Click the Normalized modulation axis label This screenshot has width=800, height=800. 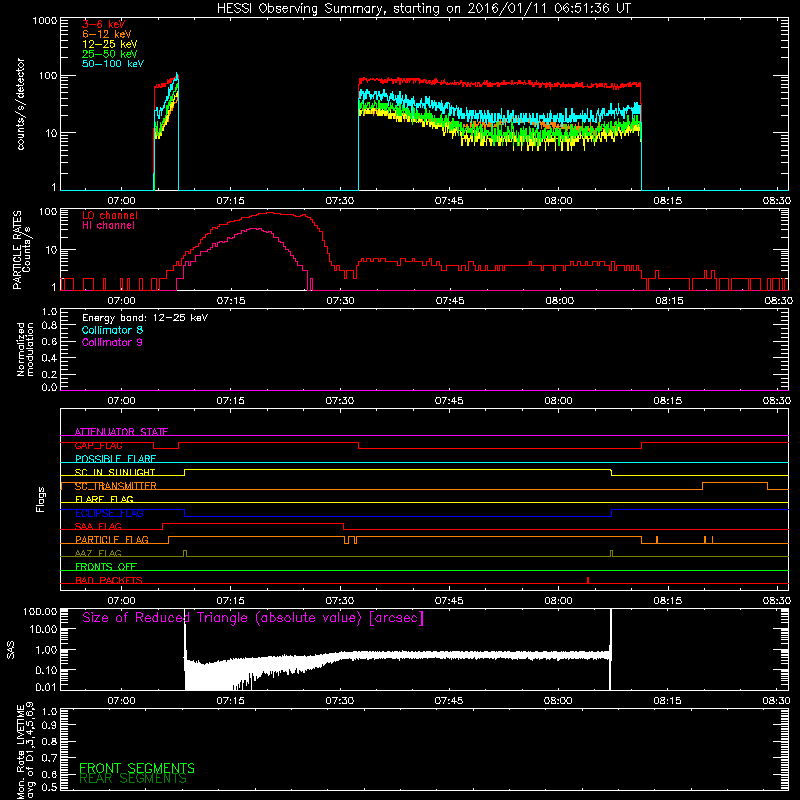coord(25,349)
